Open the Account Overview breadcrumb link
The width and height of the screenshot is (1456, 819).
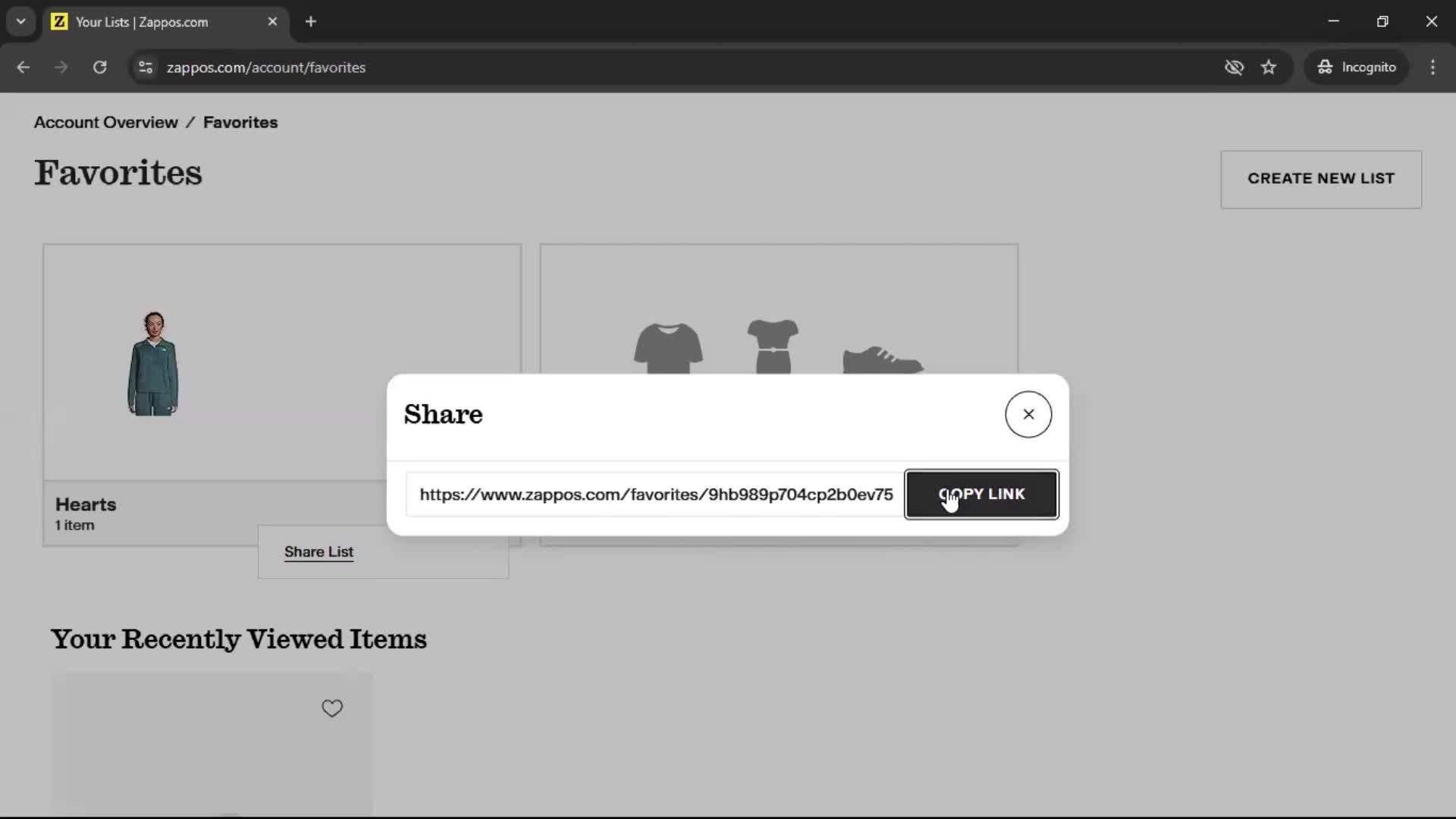pyautogui.click(x=106, y=122)
